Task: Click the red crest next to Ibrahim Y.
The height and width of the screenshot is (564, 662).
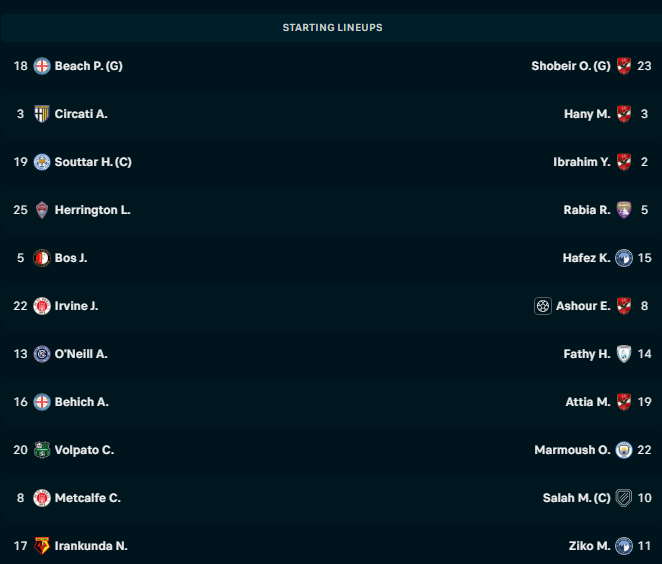Action: click(624, 162)
